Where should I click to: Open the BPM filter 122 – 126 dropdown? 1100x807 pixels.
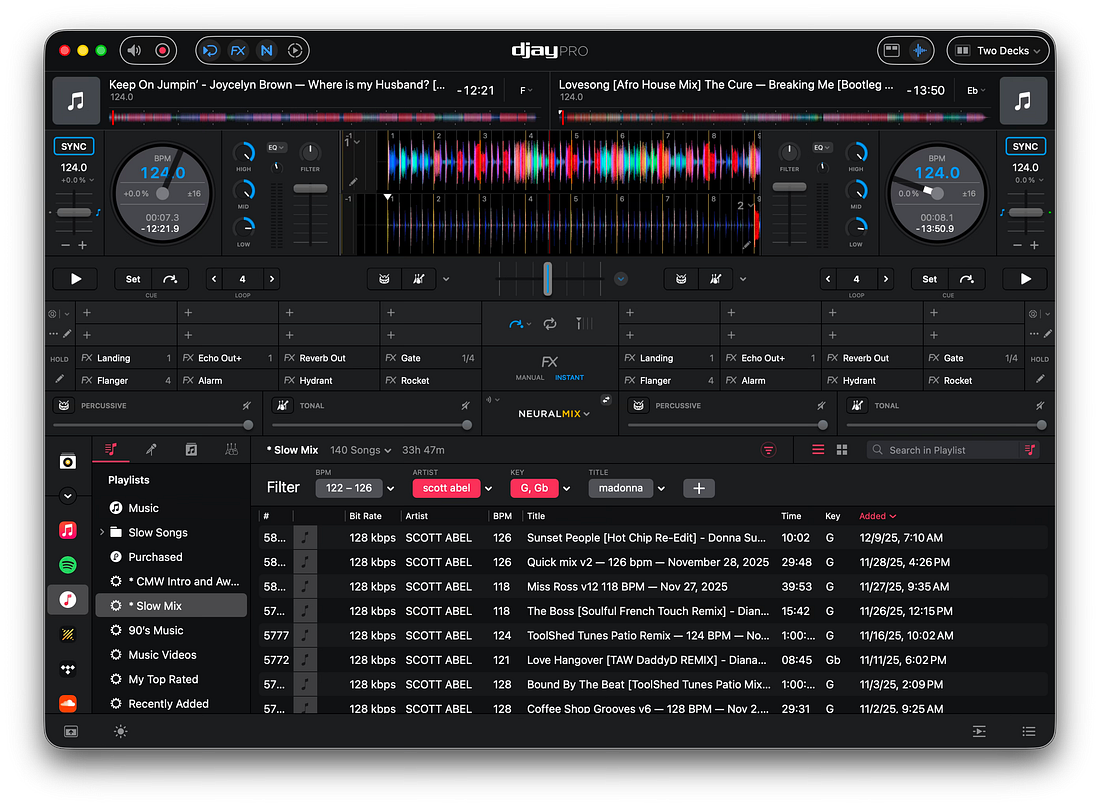point(391,488)
